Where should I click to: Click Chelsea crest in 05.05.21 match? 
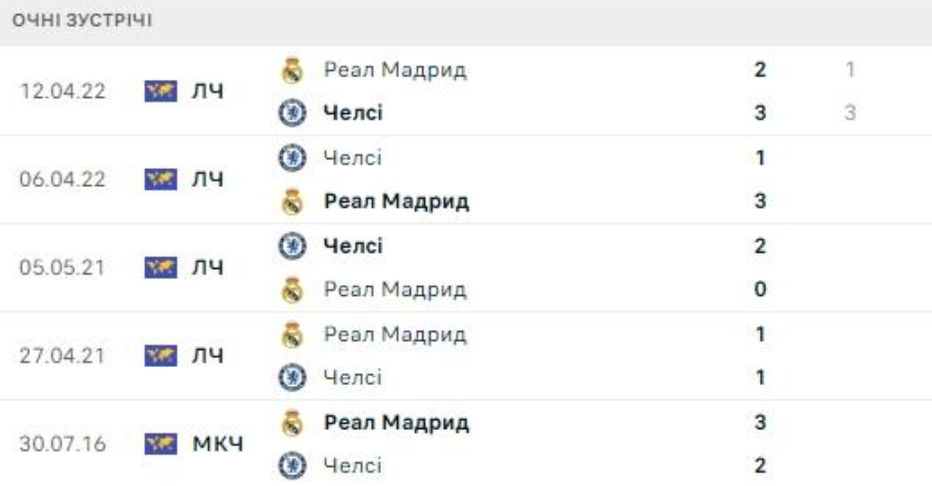(x=291, y=246)
